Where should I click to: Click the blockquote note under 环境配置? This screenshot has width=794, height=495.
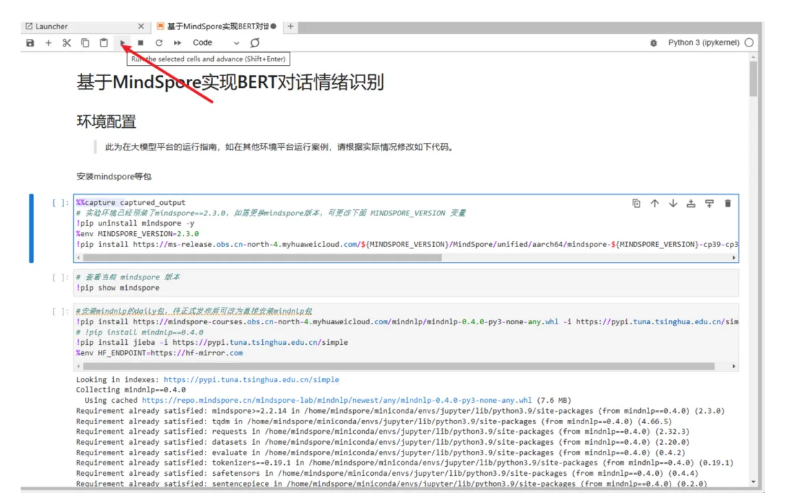pyautogui.click(x=278, y=147)
